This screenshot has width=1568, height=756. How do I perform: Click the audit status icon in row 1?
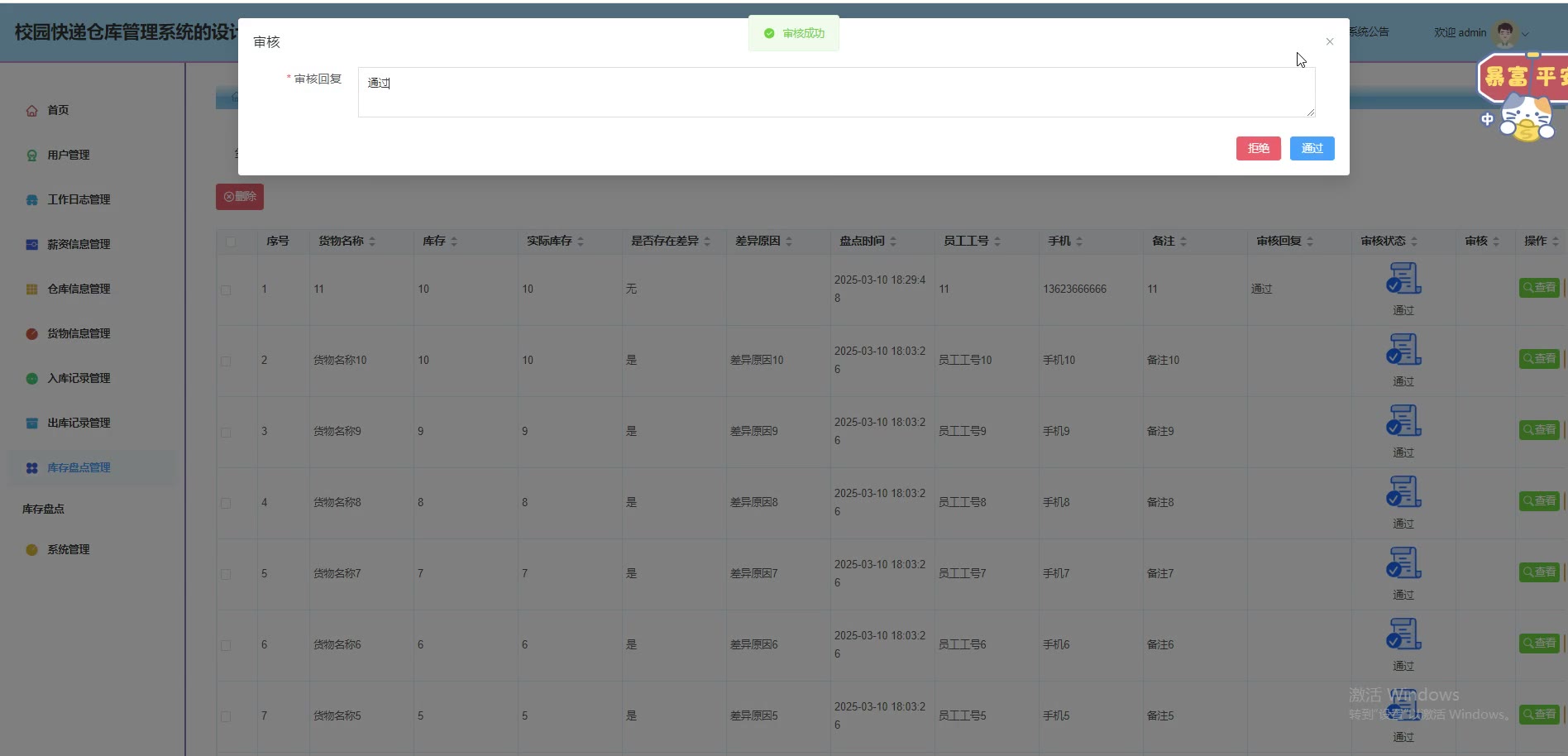coord(1403,279)
